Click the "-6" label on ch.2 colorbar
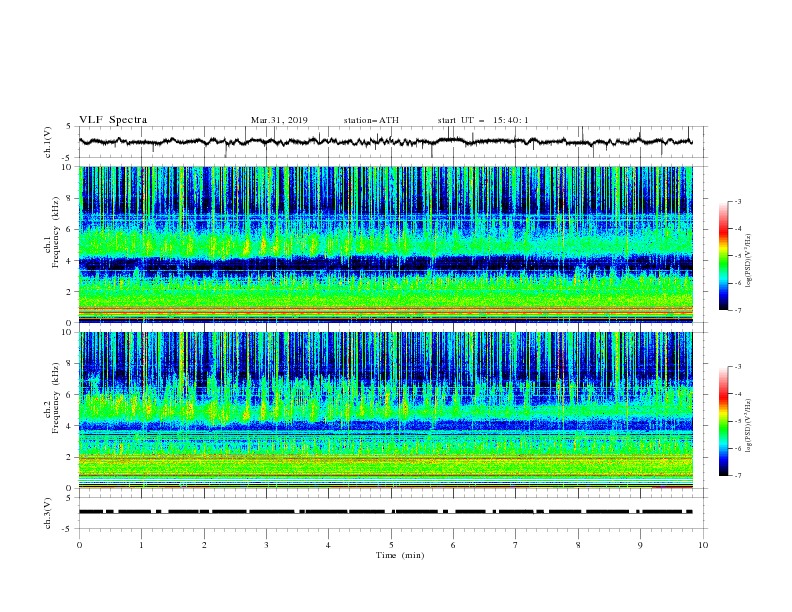Image resolution: width=792 pixels, height=612 pixels. coord(738,448)
